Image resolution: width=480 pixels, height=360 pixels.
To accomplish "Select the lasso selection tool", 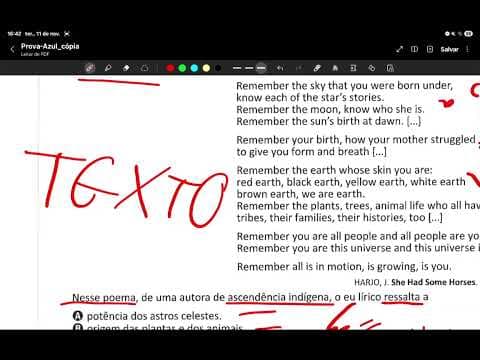I will (145, 68).
